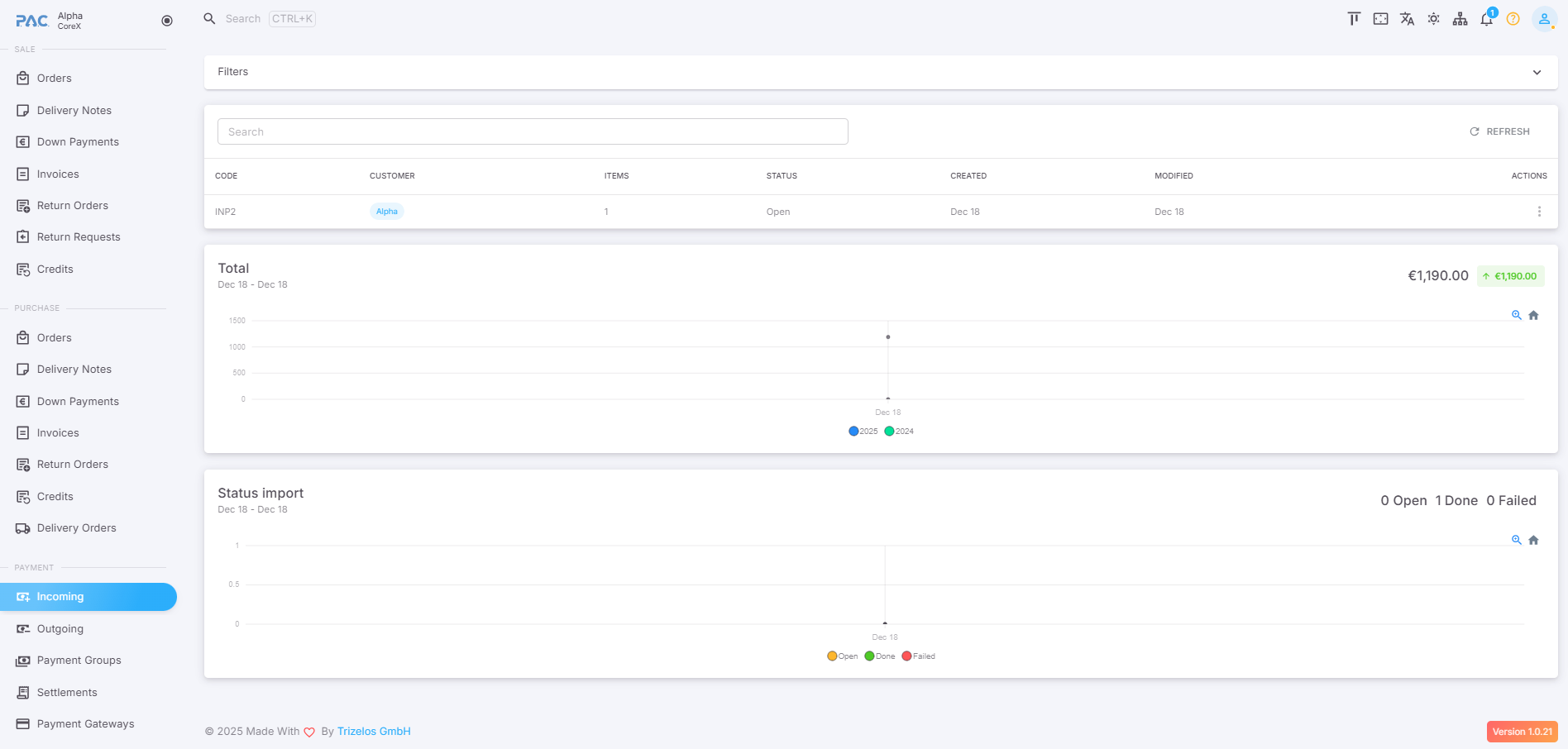
Task: Toggle the light theme sun icon
Action: click(1433, 19)
